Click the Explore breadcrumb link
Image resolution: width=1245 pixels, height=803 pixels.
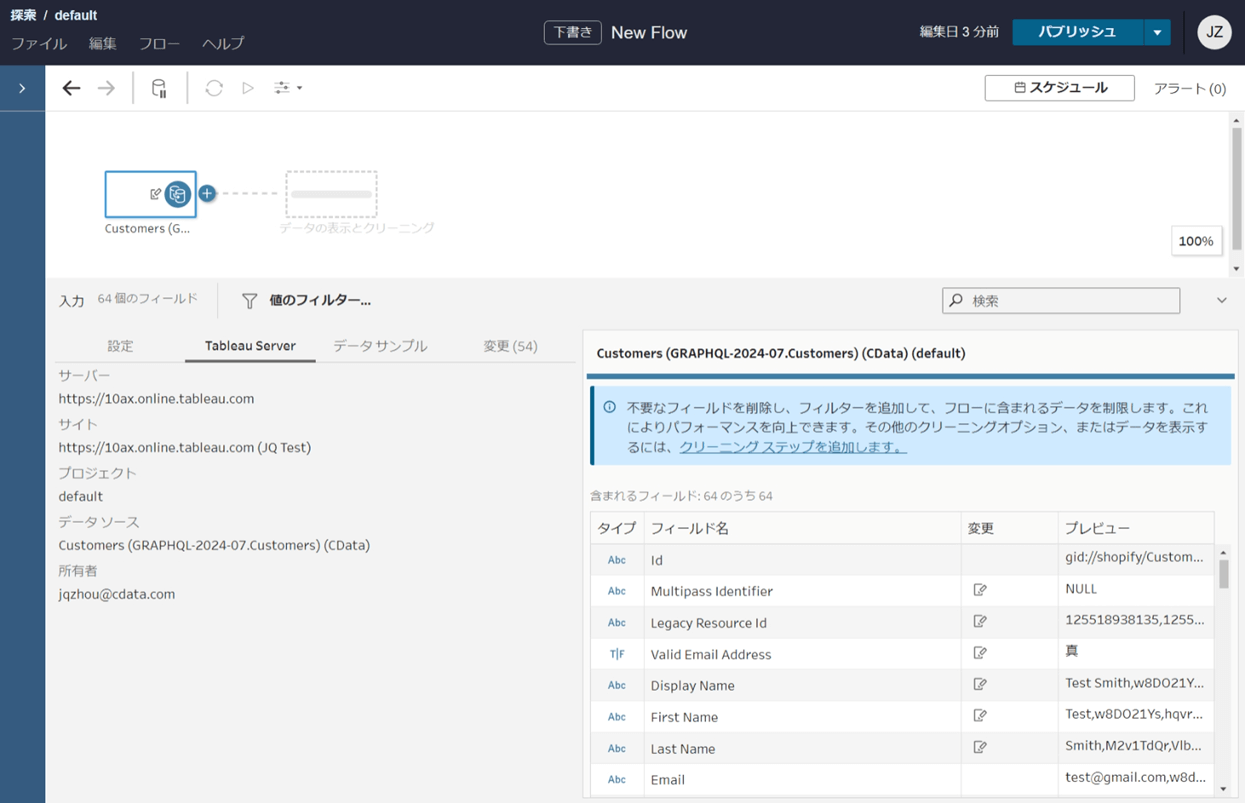click(23, 15)
